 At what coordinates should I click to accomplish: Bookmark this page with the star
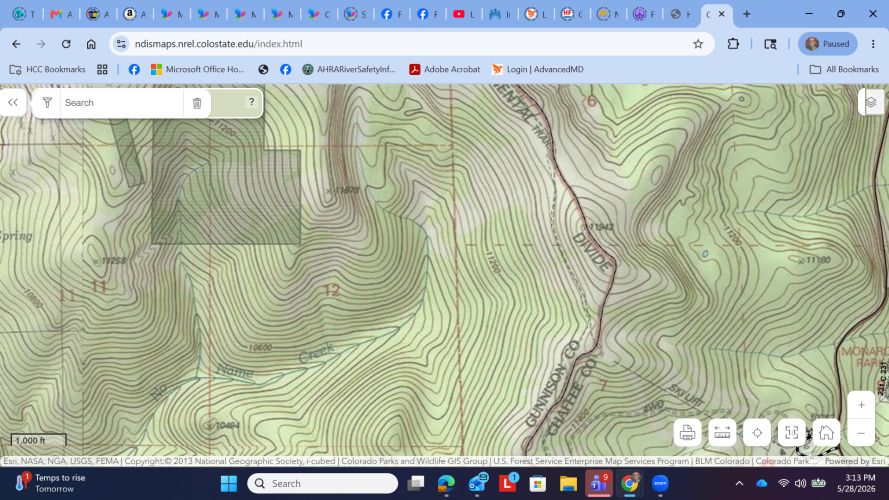point(698,44)
